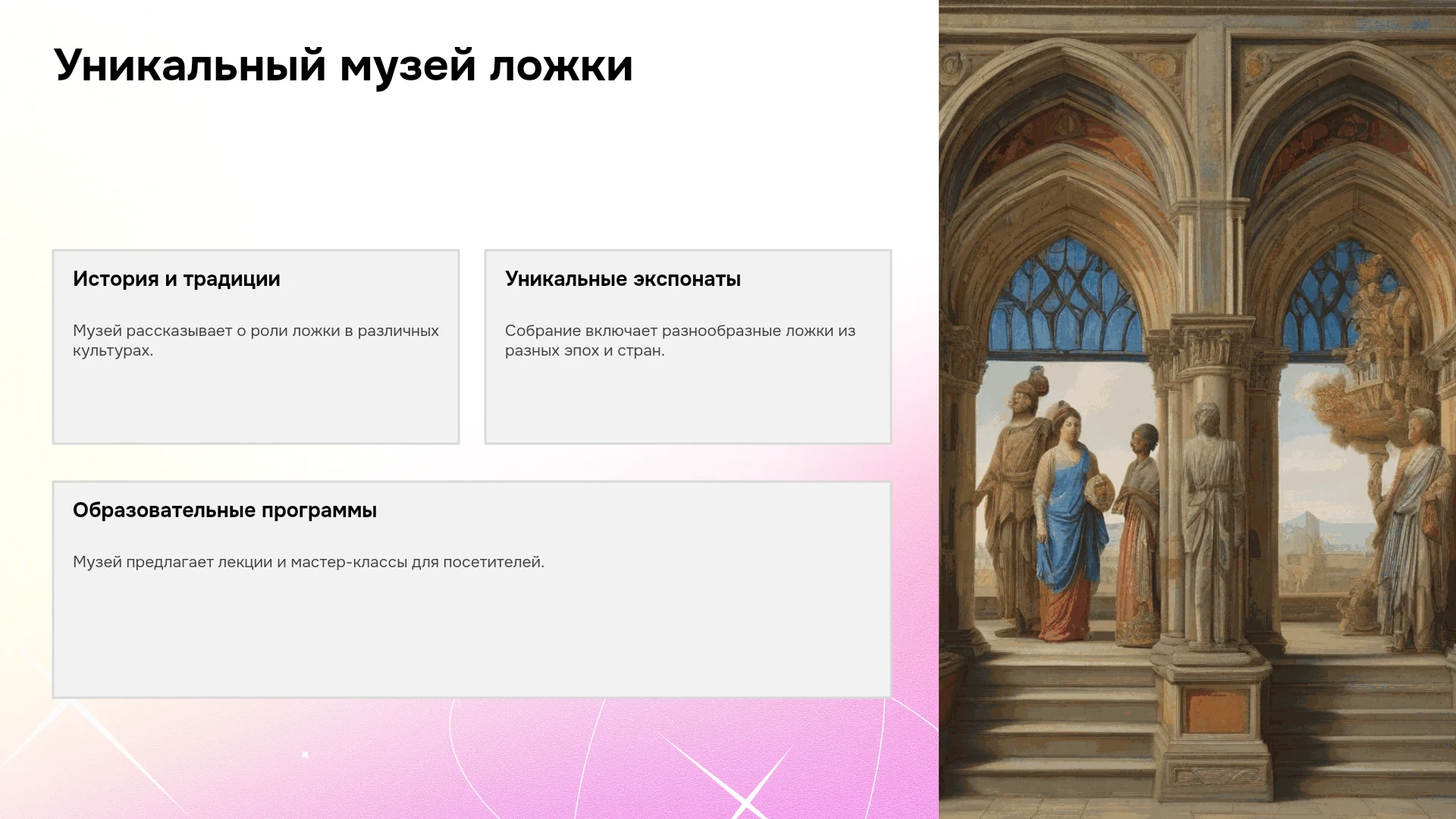This screenshot has width=1456, height=819.
Task: Select the 'История и традиции' card box
Action: 256,347
